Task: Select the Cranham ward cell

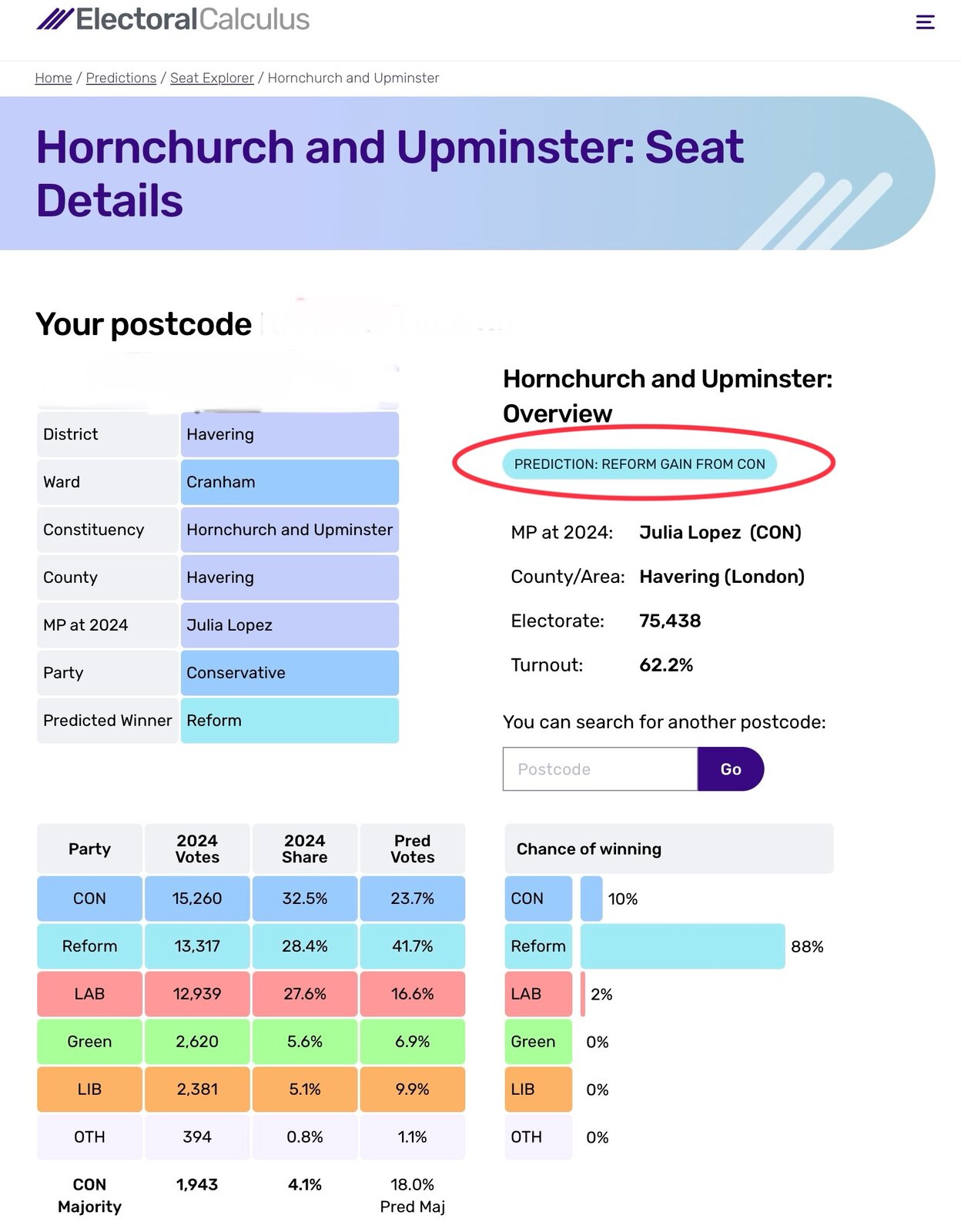Action: (290, 482)
